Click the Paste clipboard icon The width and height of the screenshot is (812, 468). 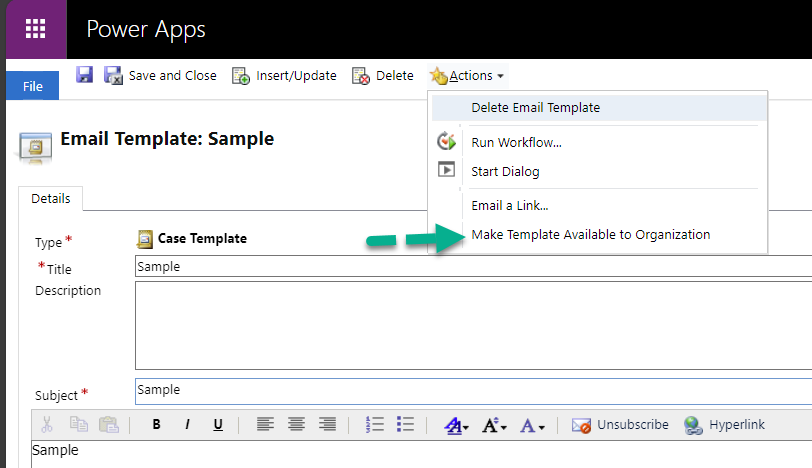pos(109,425)
